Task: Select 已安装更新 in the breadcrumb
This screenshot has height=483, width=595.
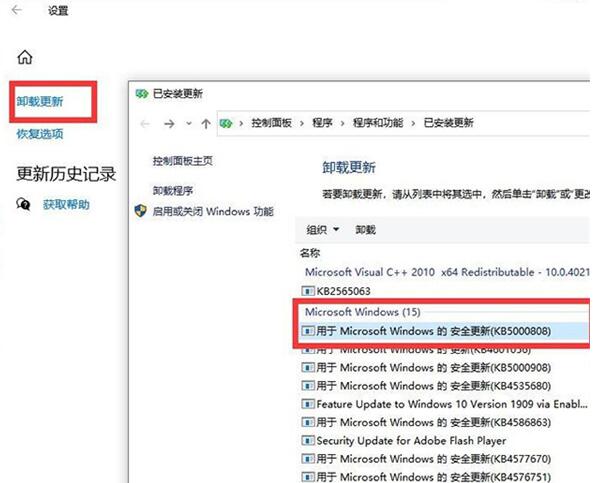Action: [448, 123]
